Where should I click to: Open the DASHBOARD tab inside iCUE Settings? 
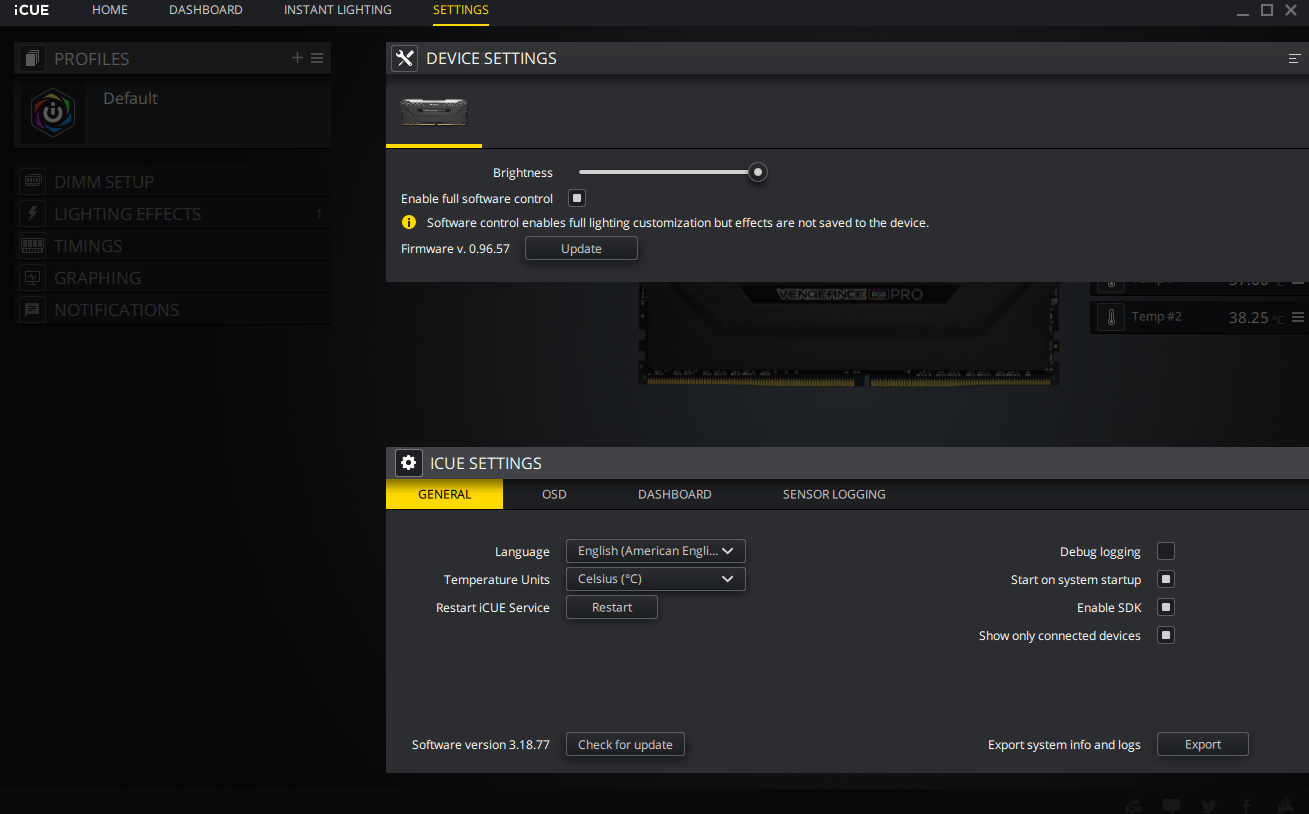pyautogui.click(x=675, y=494)
